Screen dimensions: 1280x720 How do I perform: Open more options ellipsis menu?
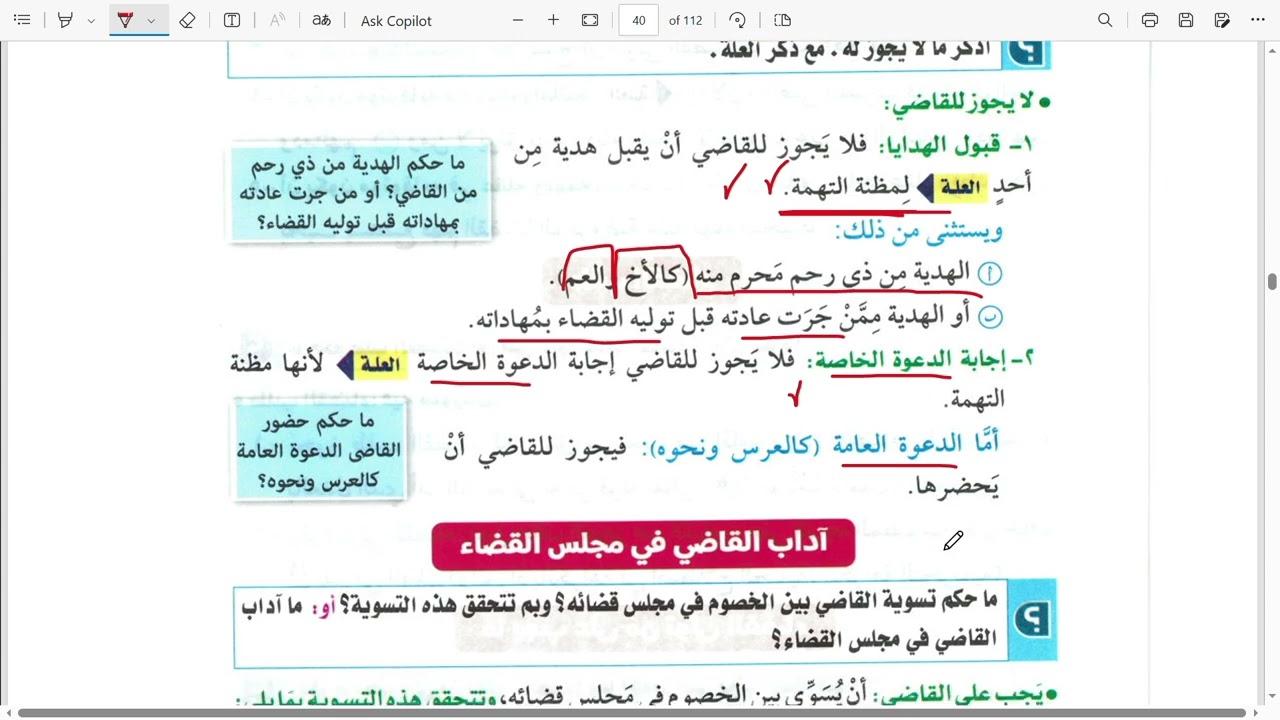[1258, 20]
